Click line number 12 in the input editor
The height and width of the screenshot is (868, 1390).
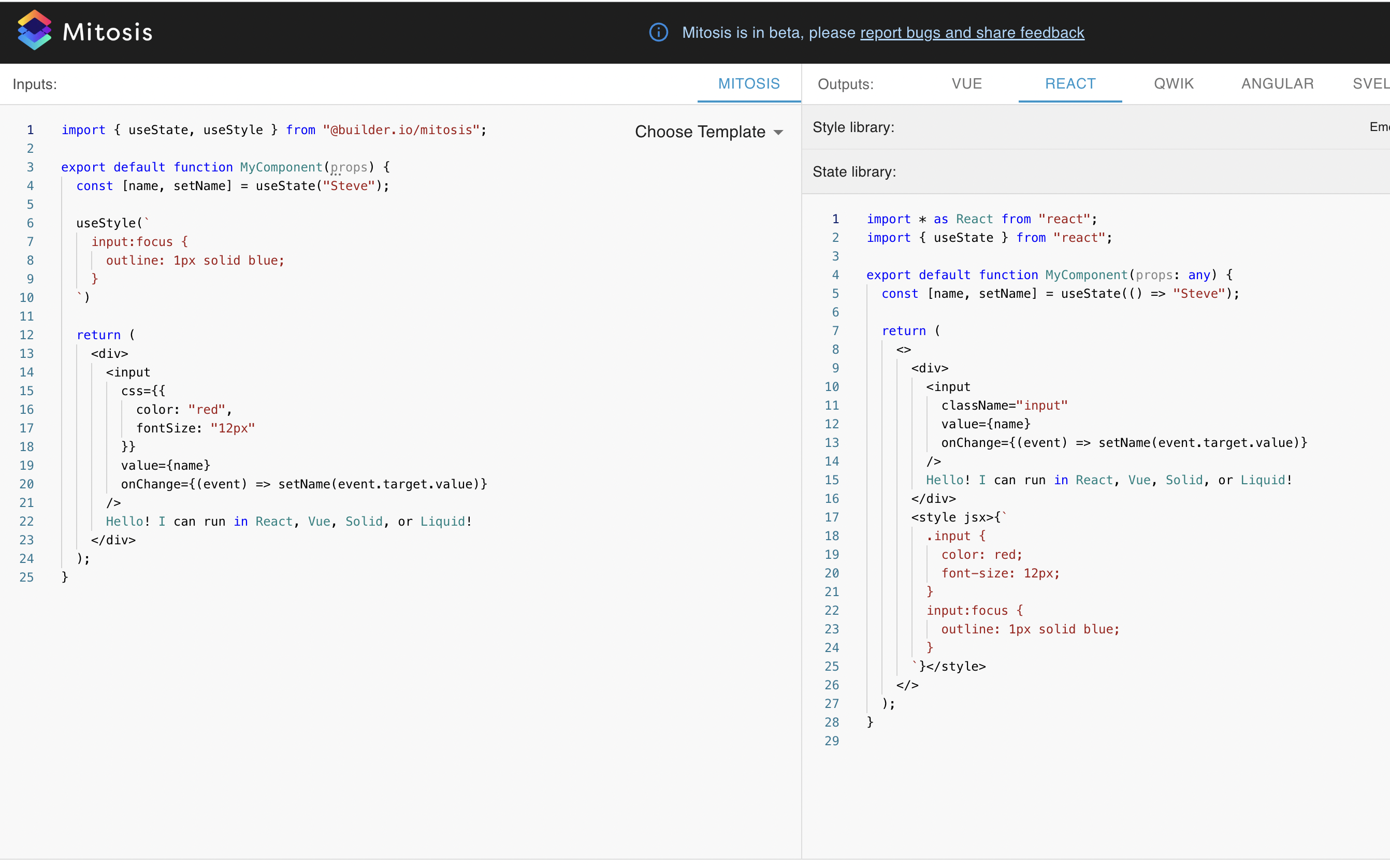(x=27, y=335)
